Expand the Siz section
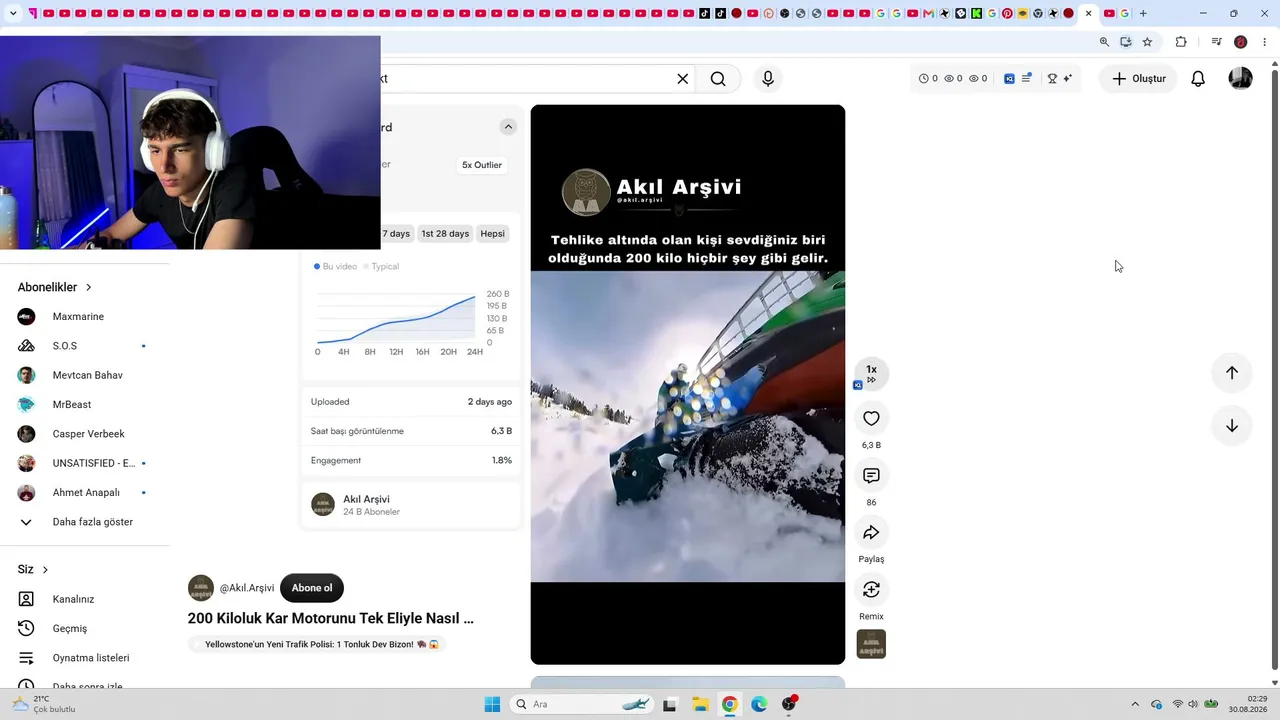Screen dimensions: 1280x720 click(x=33, y=569)
